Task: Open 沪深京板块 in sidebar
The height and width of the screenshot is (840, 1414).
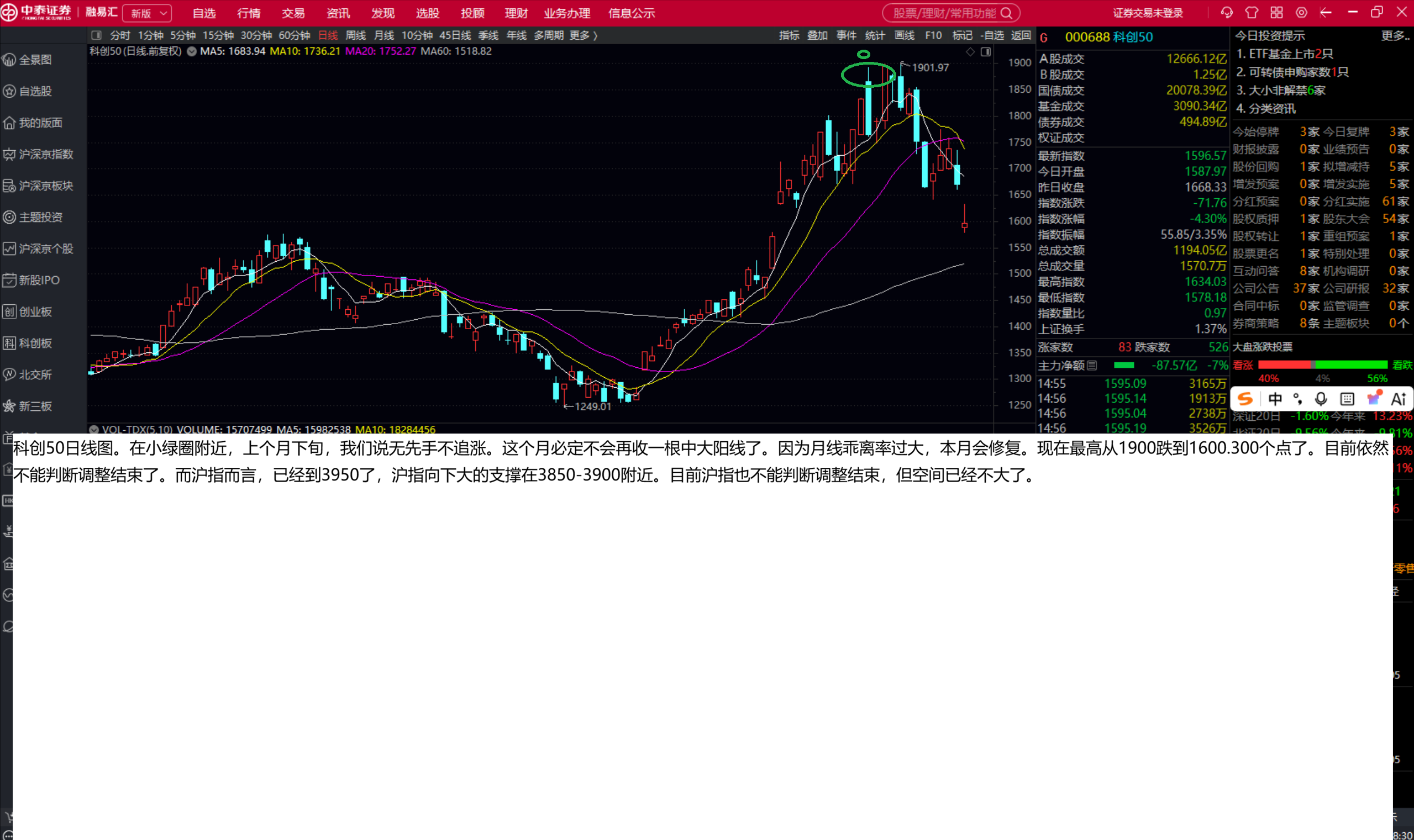Action: (39, 186)
